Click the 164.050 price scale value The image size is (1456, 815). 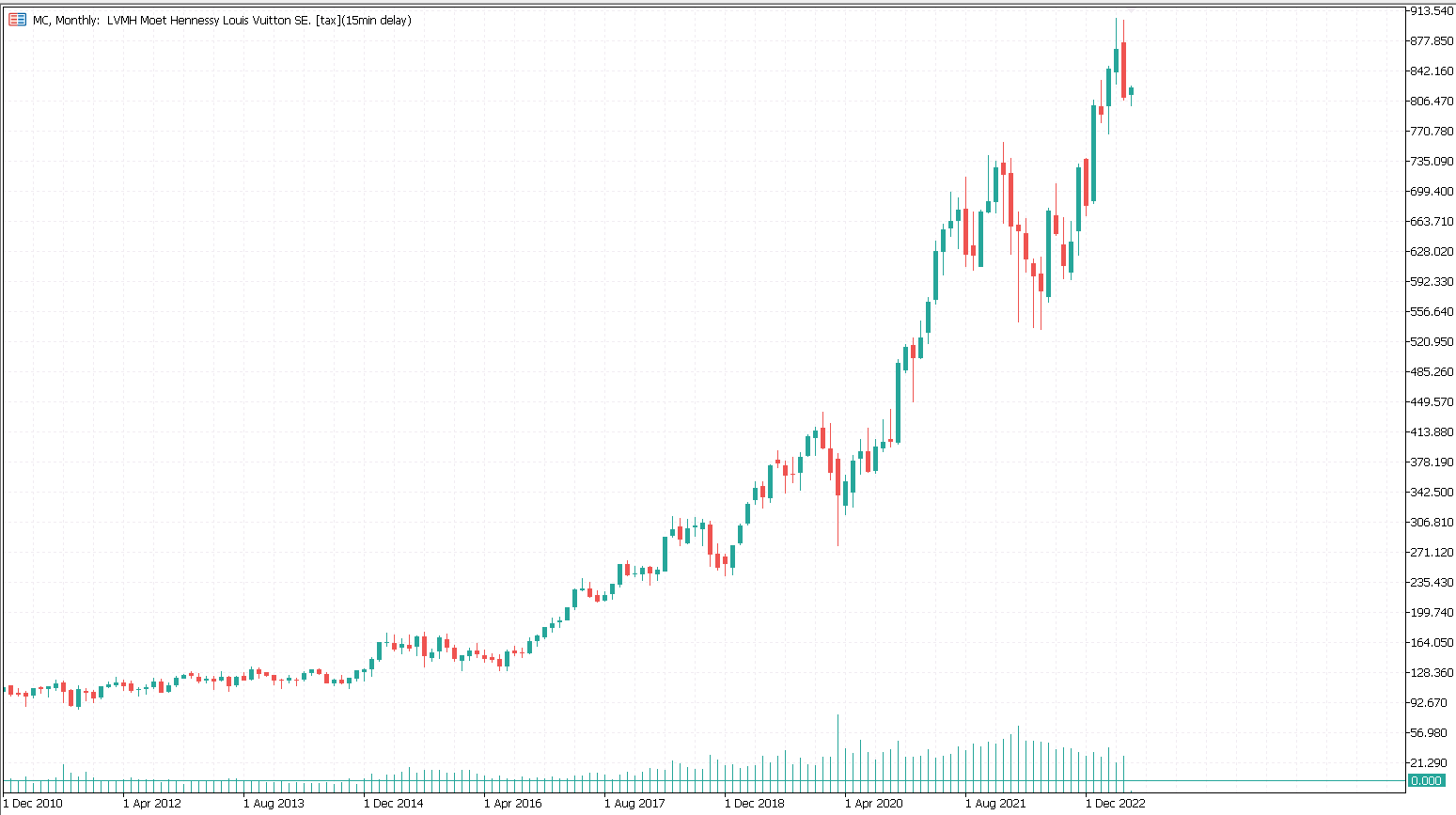tap(1433, 642)
